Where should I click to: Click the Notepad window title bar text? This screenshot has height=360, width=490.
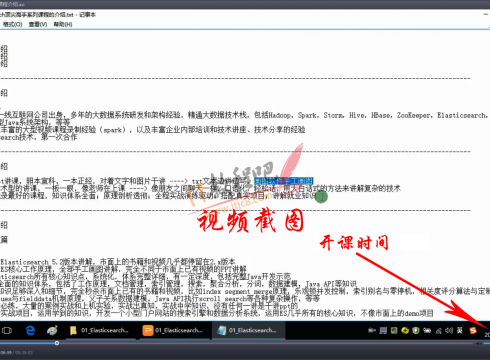tap(48, 14)
